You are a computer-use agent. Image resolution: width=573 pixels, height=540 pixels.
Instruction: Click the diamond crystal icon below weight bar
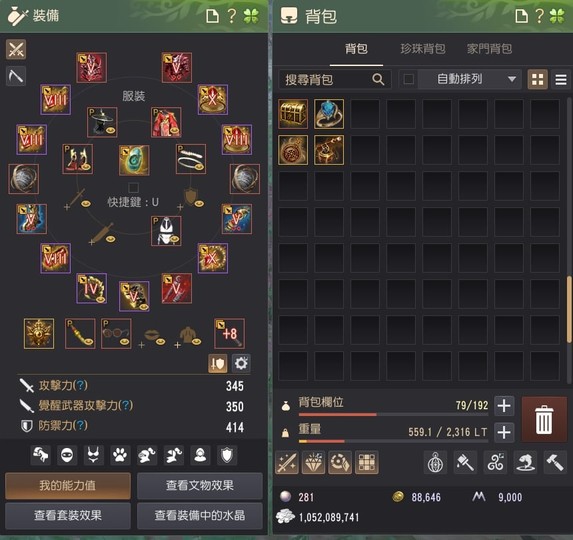coord(314,463)
